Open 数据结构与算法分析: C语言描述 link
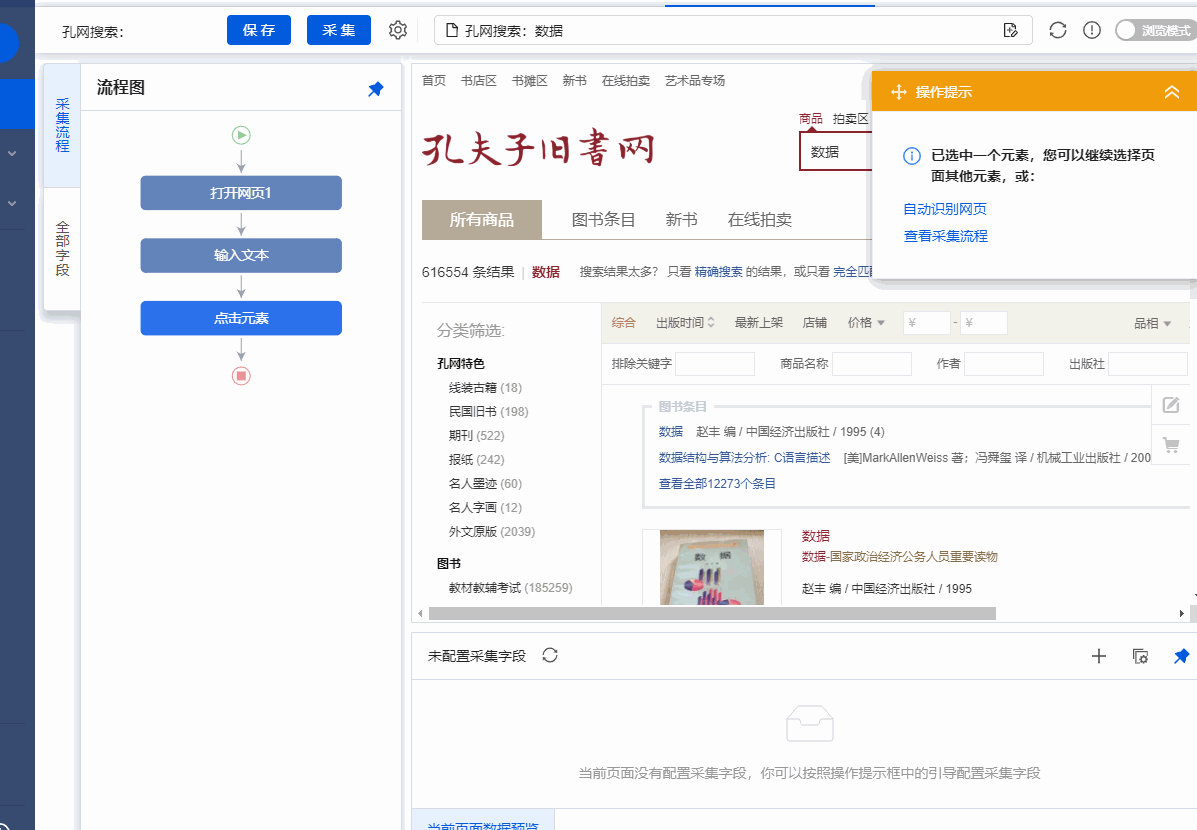The image size is (1197, 830). pos(744,457)
